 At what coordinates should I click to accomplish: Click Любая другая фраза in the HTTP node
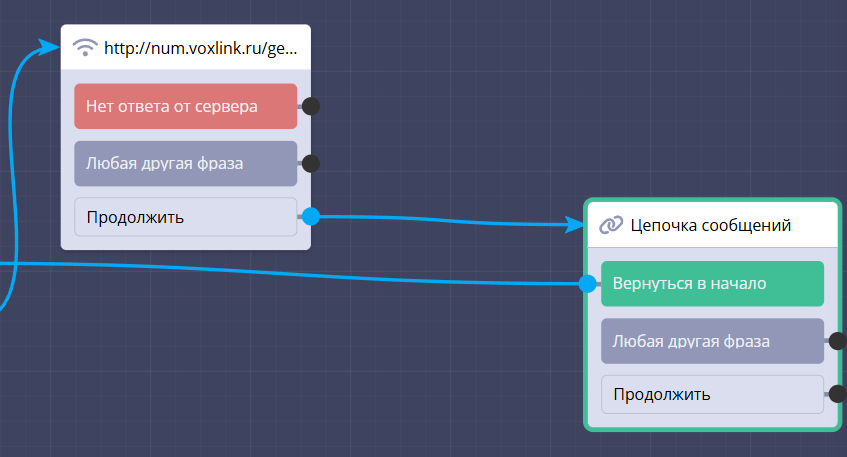185,163
